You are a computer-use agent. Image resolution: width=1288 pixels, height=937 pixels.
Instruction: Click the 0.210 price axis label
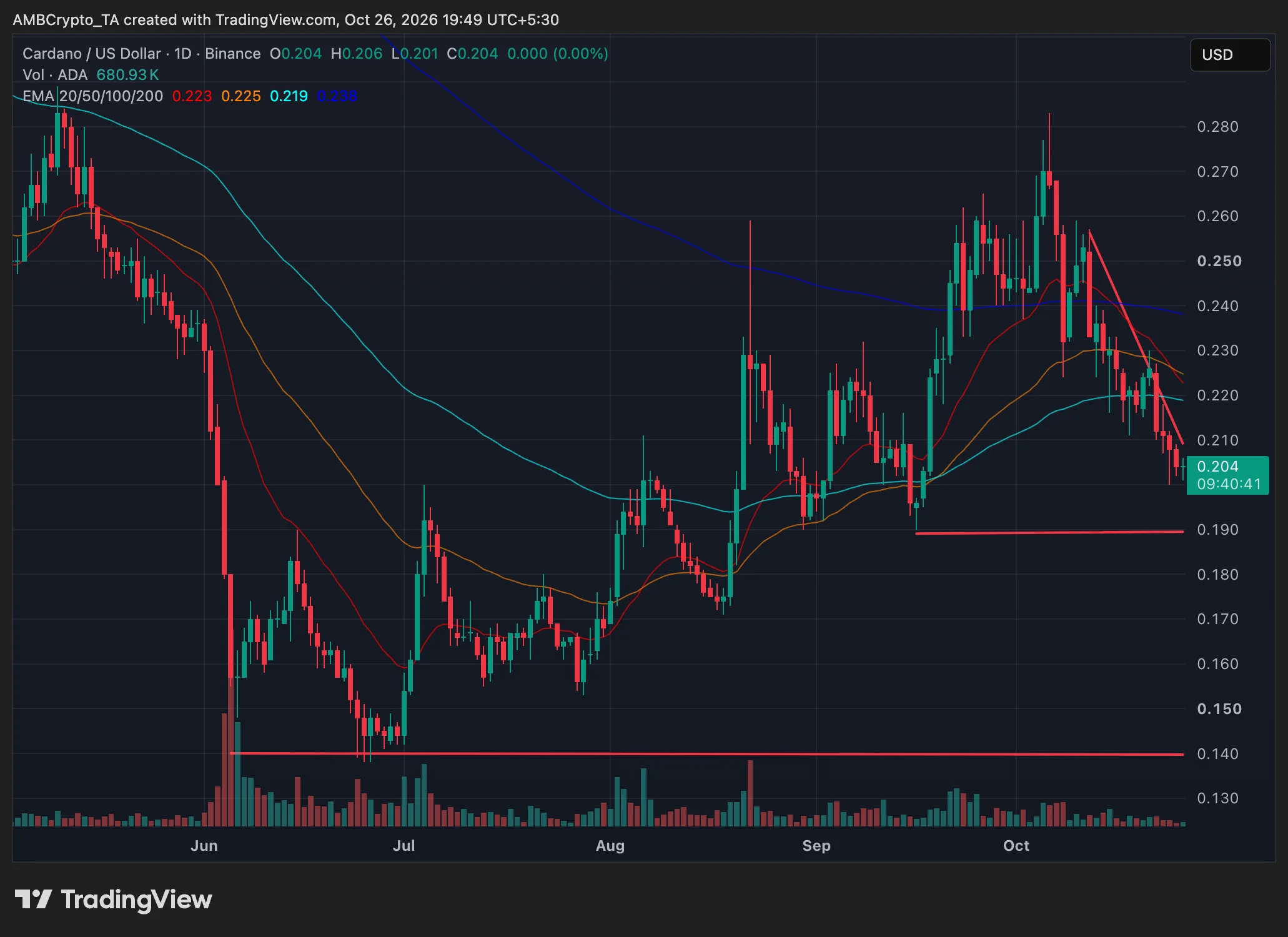(x=1217, y=440)
